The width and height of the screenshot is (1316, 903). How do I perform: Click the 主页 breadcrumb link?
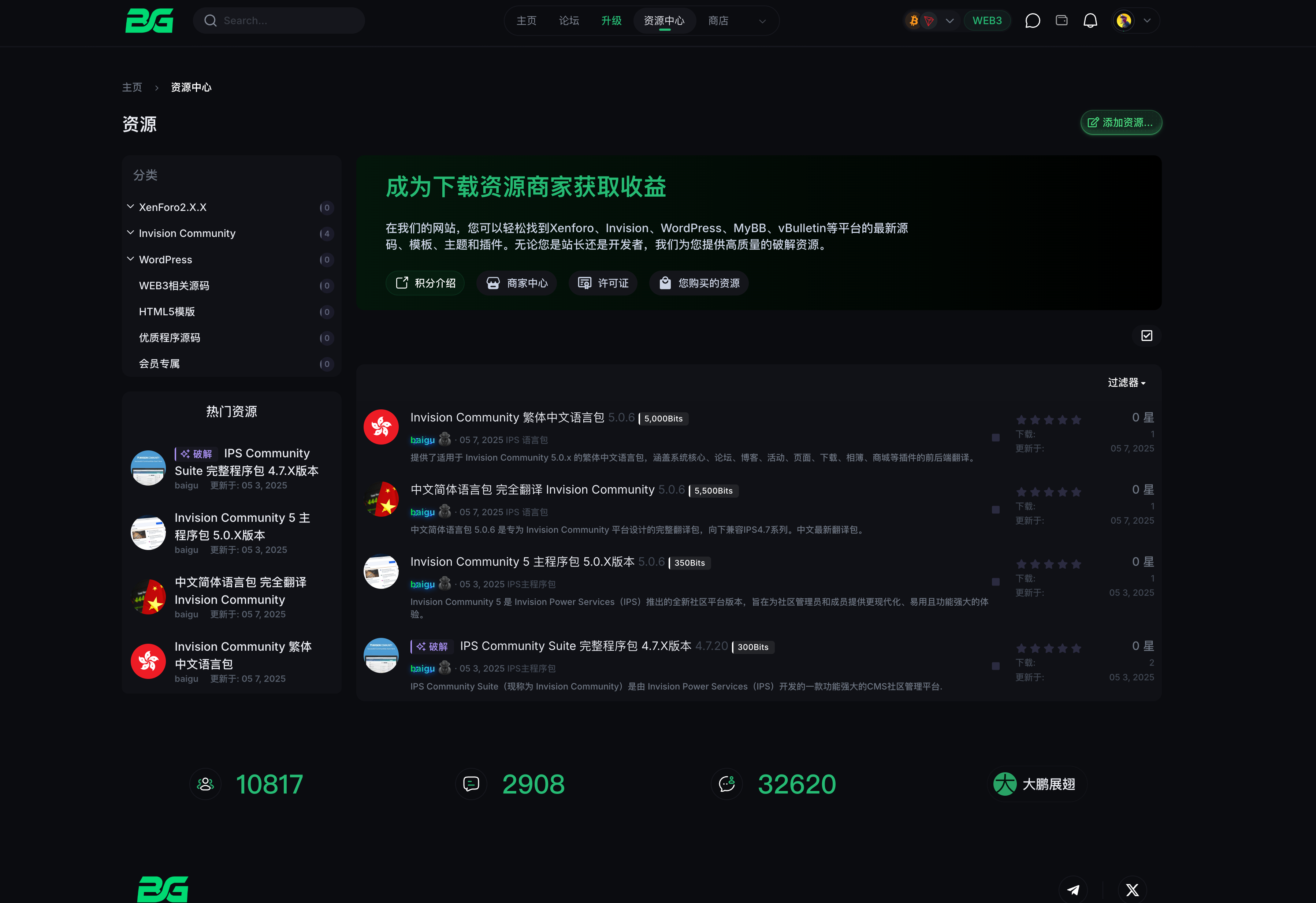pos(132,87)
